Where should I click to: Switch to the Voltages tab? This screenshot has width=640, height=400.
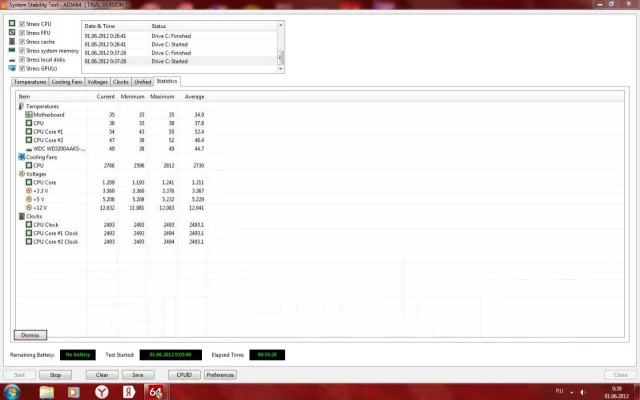click(x=98, y=82)
